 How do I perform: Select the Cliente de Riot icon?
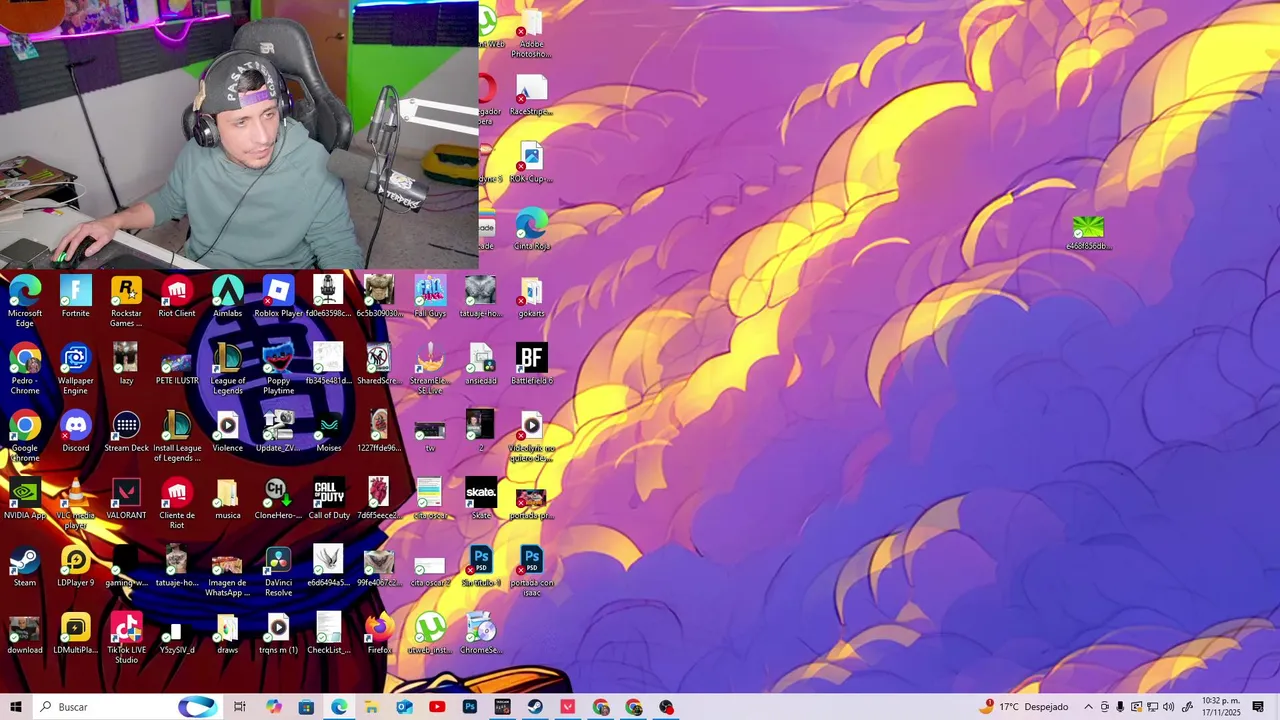[177, 503]
